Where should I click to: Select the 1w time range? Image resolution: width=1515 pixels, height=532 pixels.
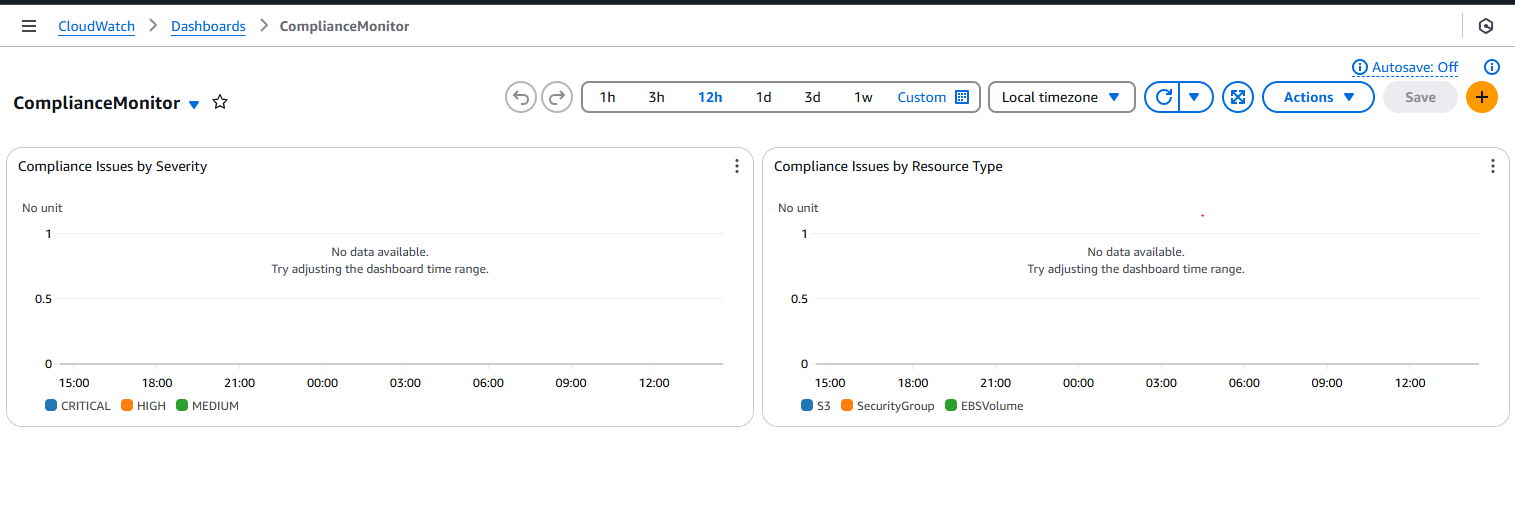[863, 97]
